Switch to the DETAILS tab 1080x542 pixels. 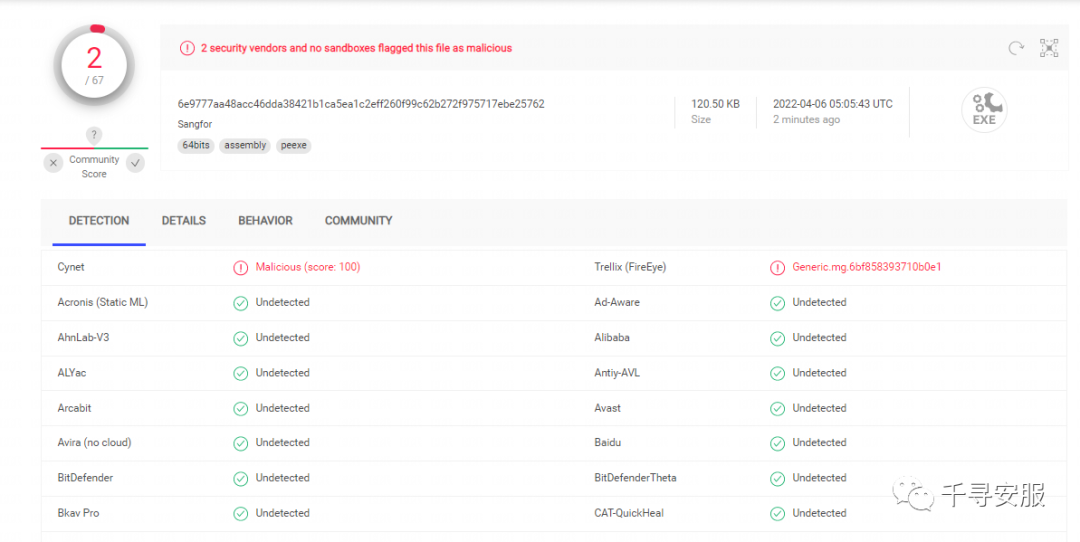[184, 220]
